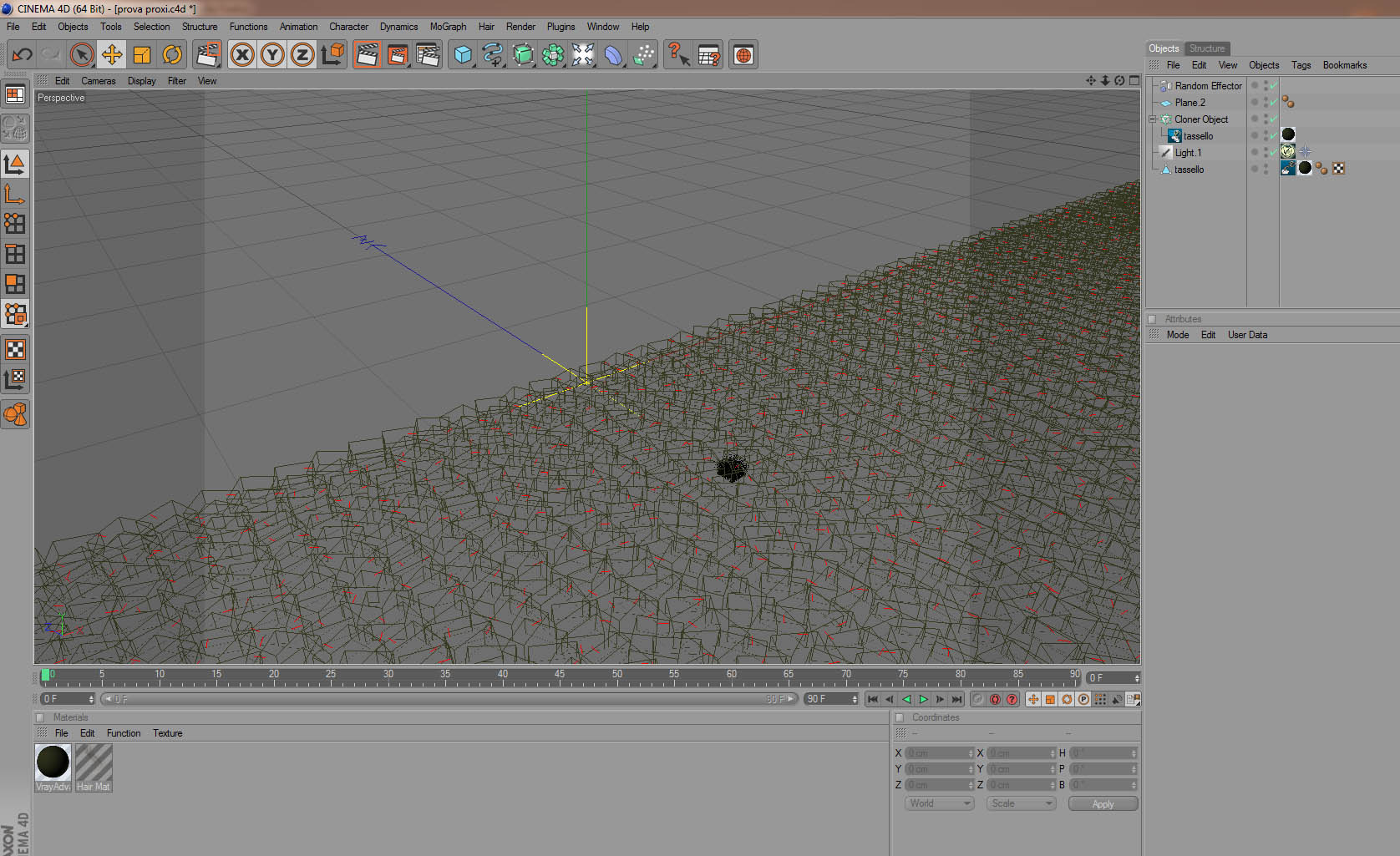Collapse the Cloner Object tree

(x=1153, y=119)
